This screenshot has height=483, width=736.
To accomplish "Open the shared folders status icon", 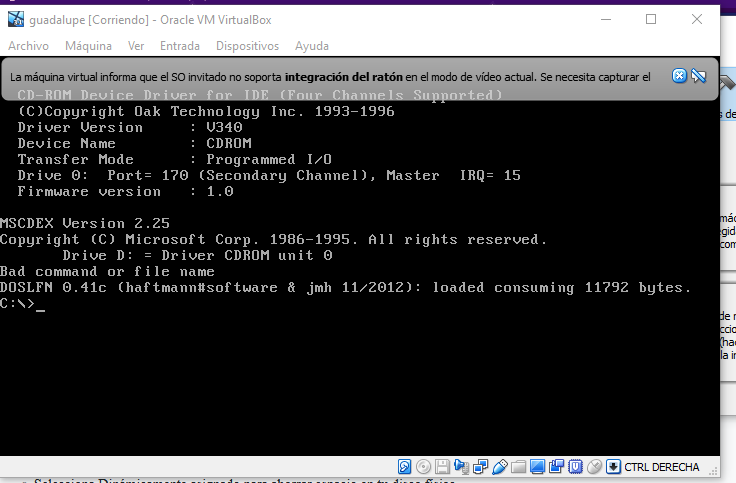I will [x=518, y=466].
